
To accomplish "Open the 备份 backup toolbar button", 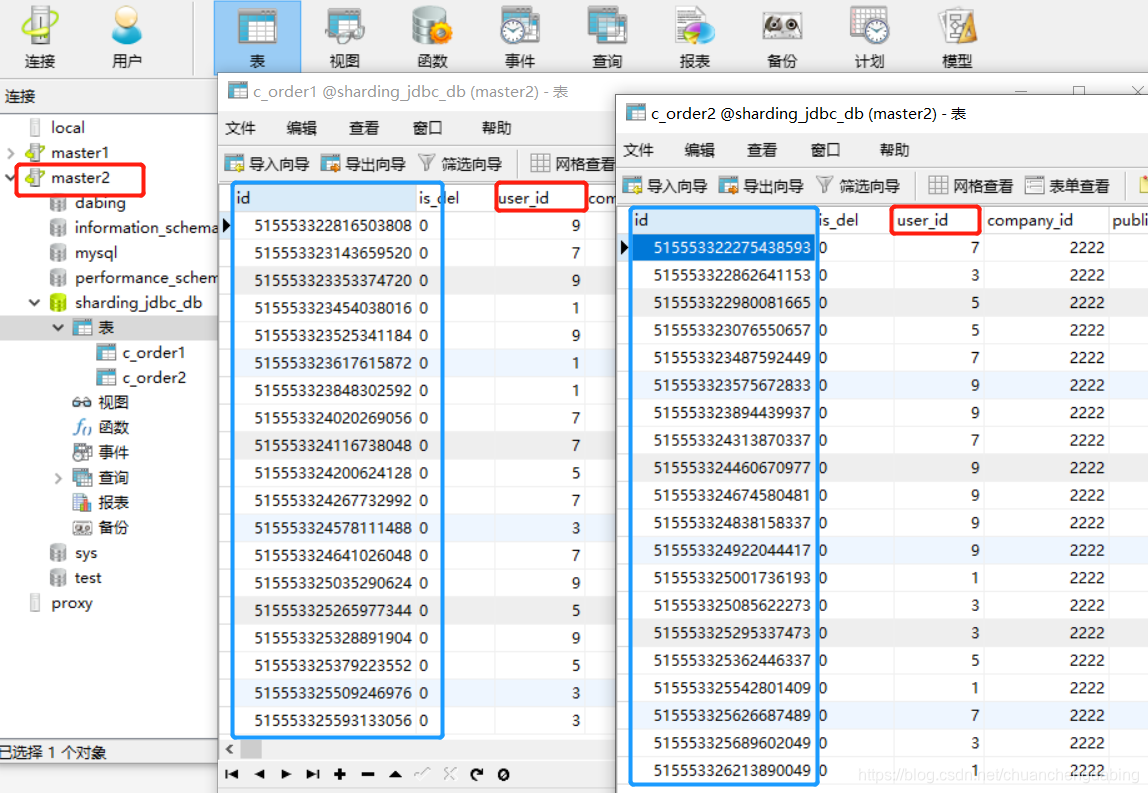I will tap(782, 37).
